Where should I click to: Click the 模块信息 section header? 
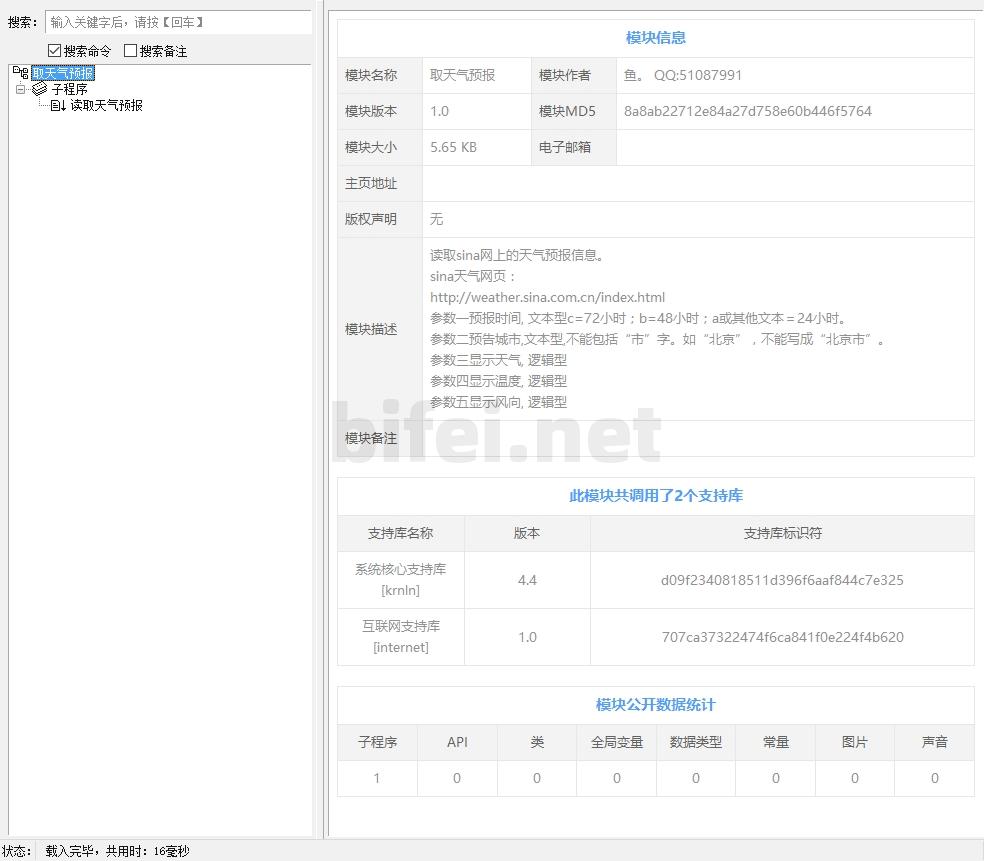(x=655, y=38)
